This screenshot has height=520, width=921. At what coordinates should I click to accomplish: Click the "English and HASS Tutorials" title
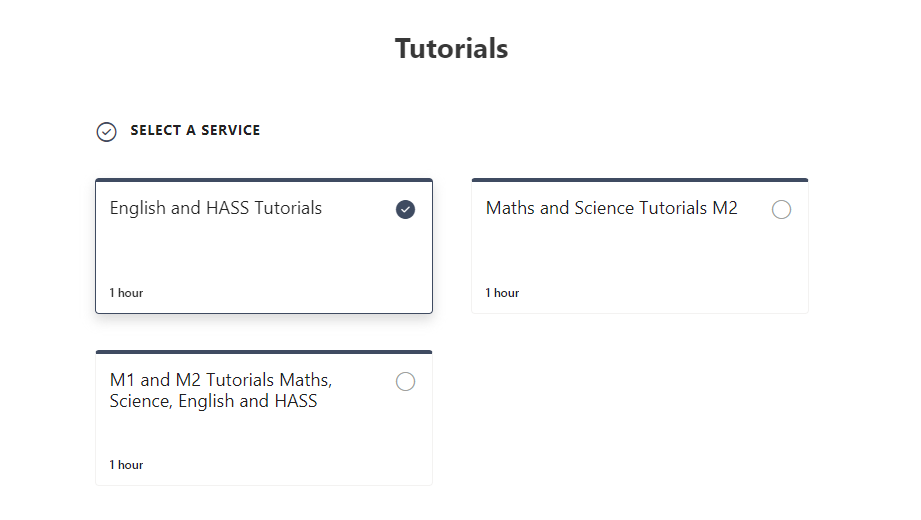point(216,208)
